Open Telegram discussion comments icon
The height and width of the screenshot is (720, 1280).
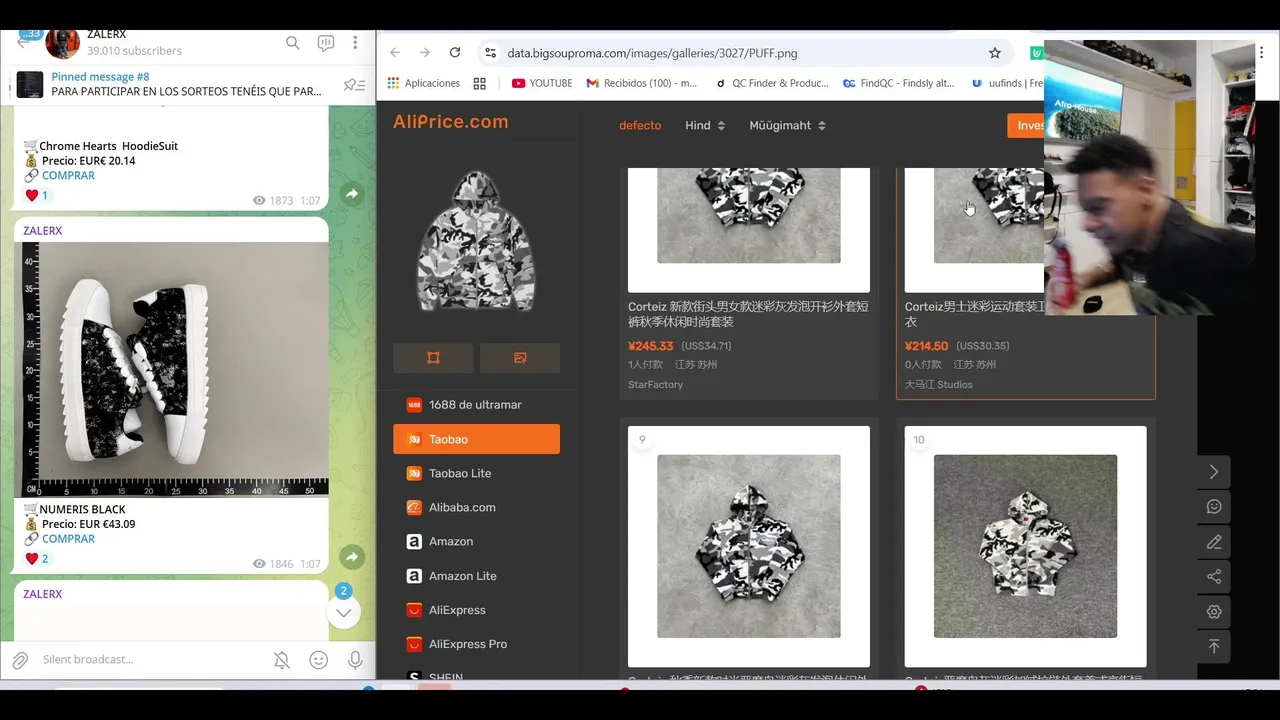(325, 43)
